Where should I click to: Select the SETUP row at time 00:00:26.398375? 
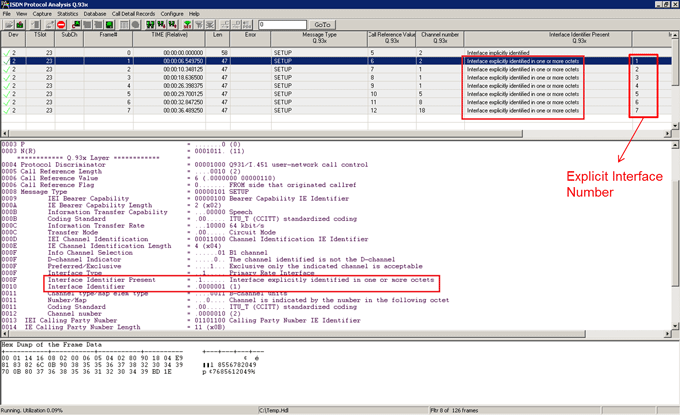tap(336, 86)
